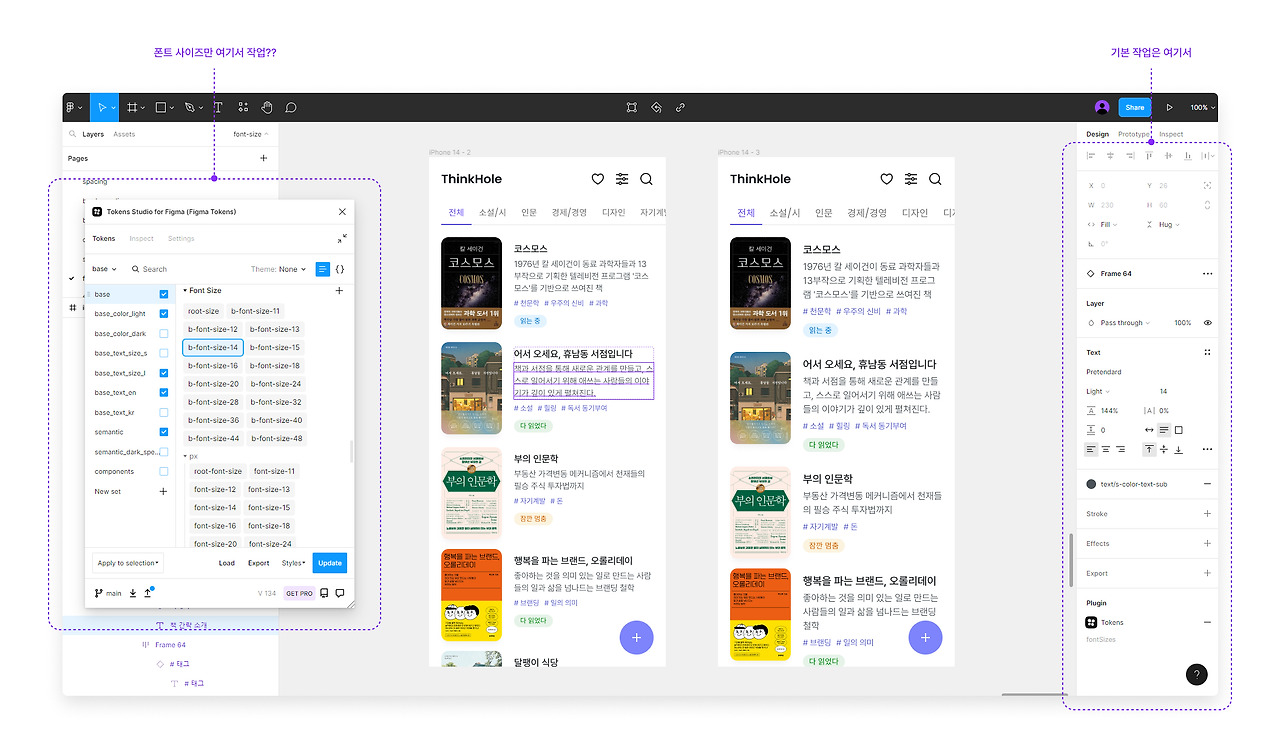Viewport: 1280px width, 751px height.
Task: Select the Tokens tab in plugin
Action: (x=104, y=239)
